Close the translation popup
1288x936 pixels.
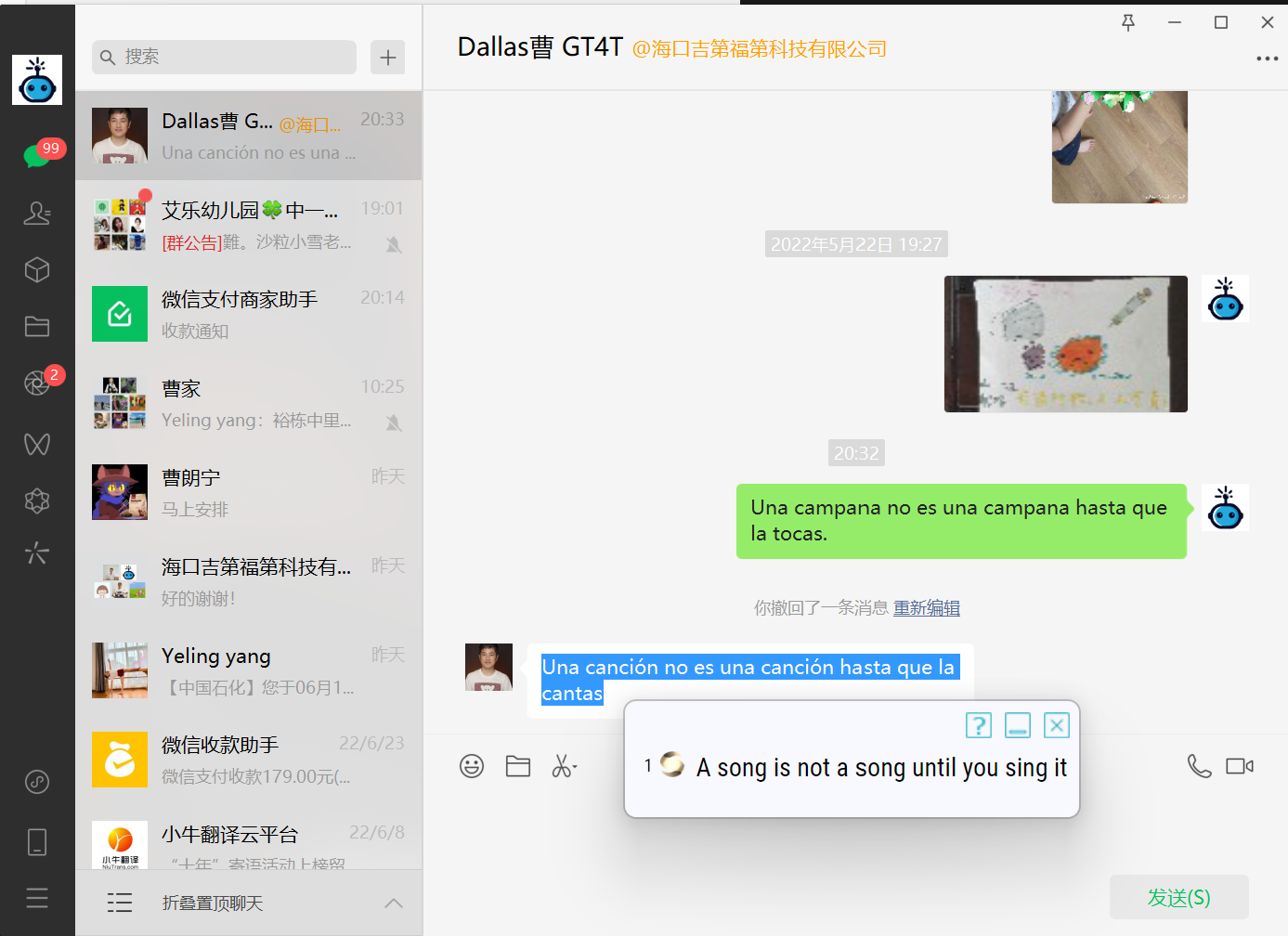1056,725
